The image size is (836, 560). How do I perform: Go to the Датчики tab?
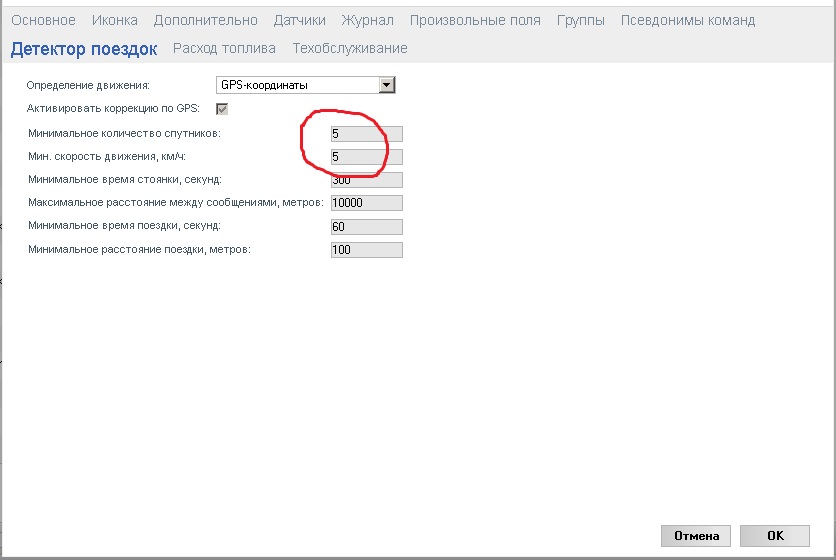pos(299,20)
